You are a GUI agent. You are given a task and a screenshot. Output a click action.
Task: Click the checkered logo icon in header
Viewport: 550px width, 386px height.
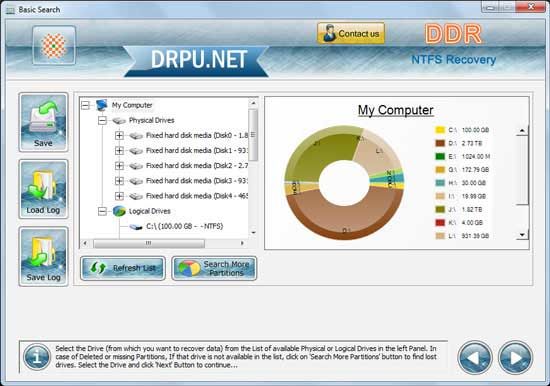(54, 46)
